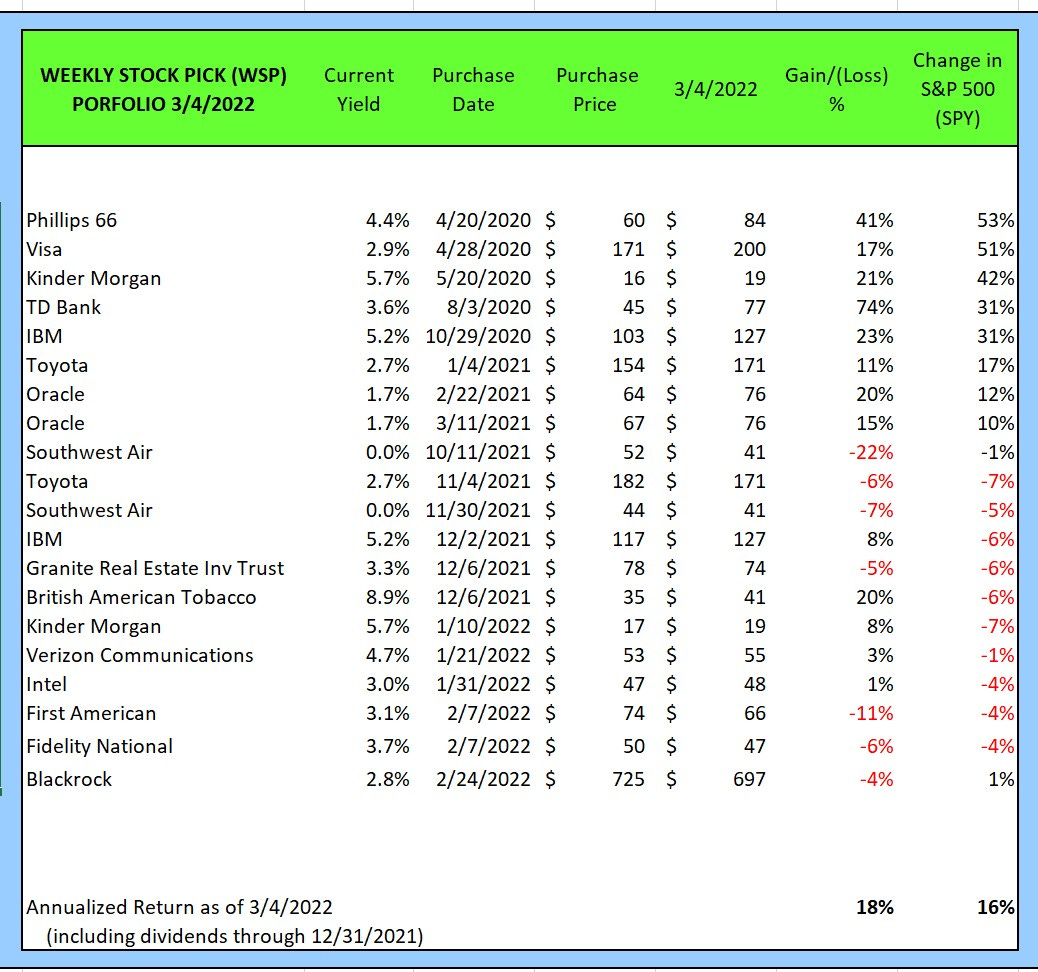
Task: Select the 'Visa' cell
Action: tap(44, 249)
